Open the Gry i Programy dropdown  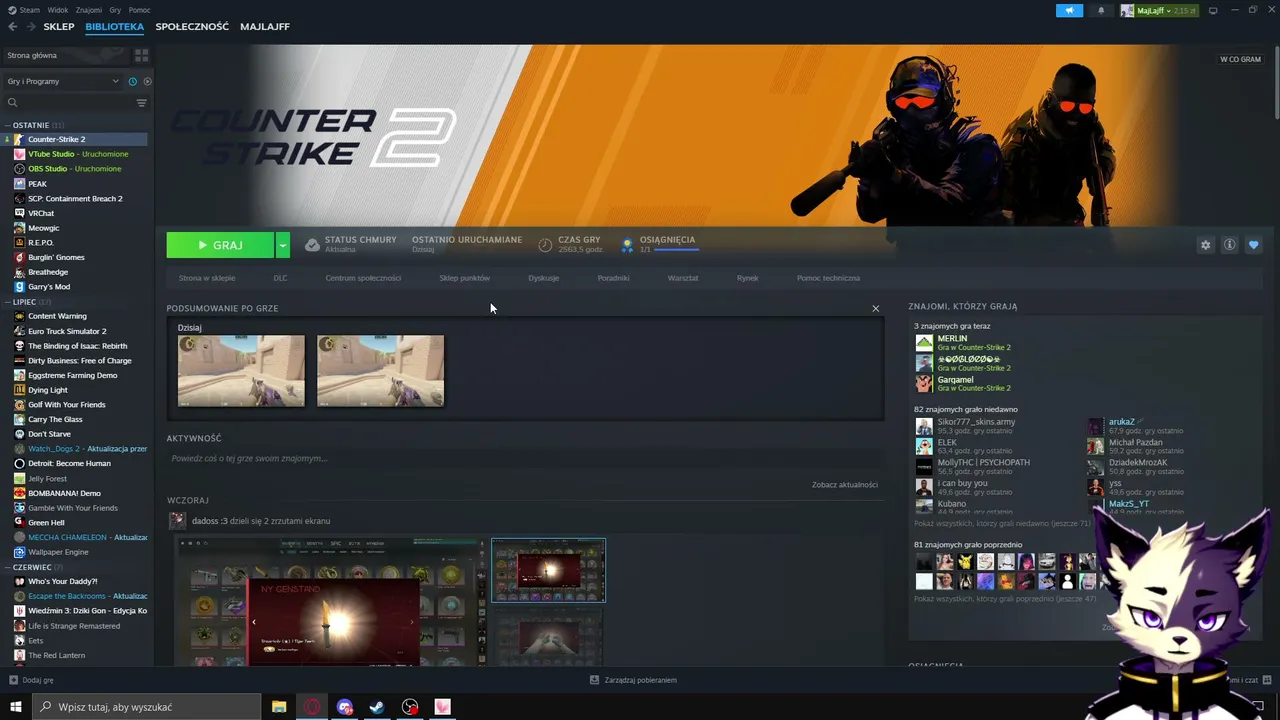62,81
